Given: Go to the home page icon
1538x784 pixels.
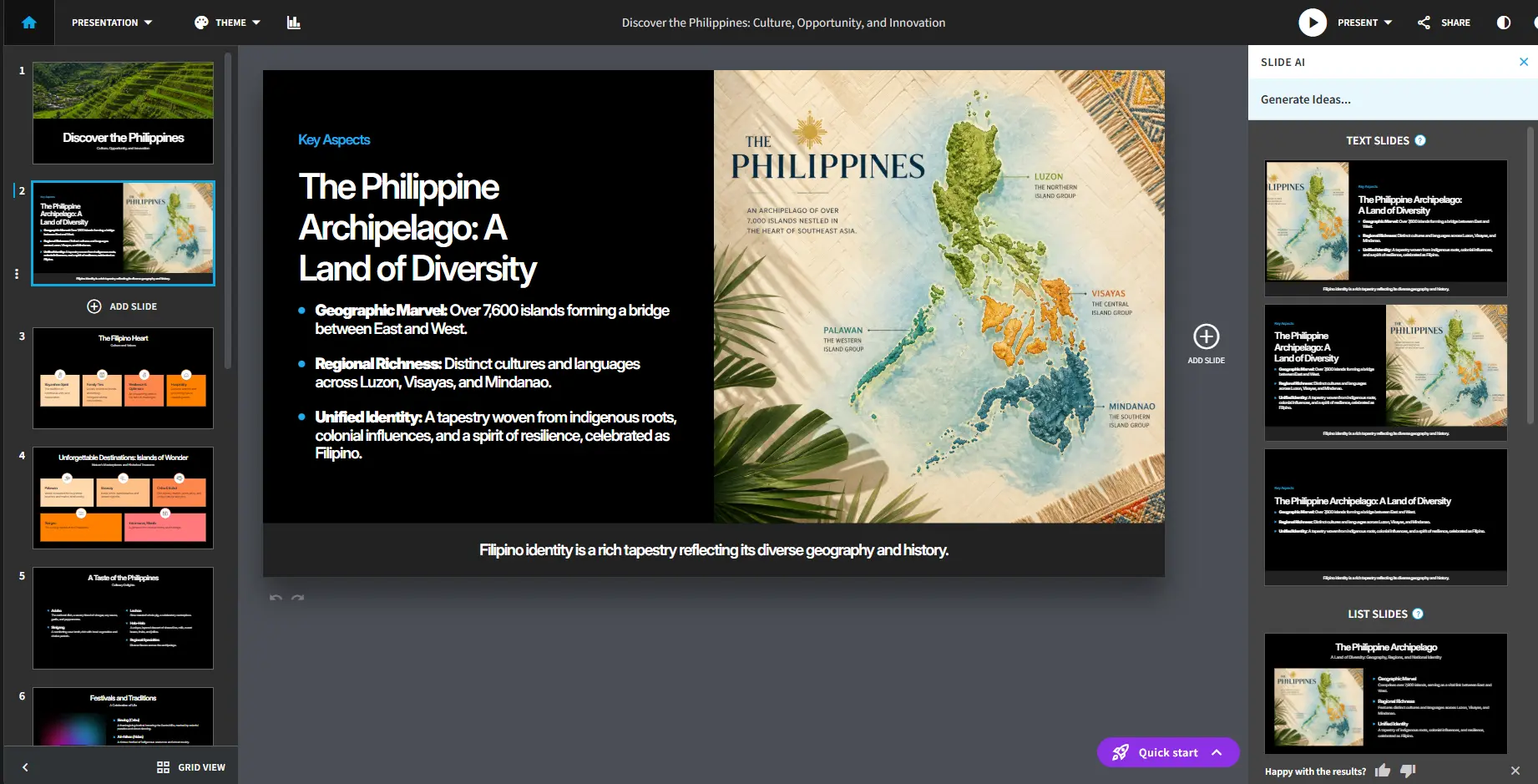Looking at the screenshot, I should (29, 23).
